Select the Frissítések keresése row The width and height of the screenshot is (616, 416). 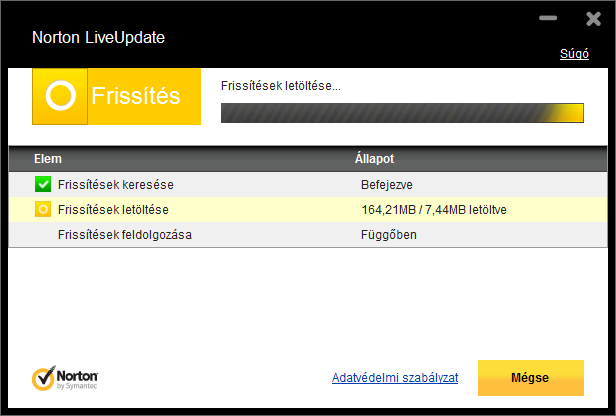[308, 185]
